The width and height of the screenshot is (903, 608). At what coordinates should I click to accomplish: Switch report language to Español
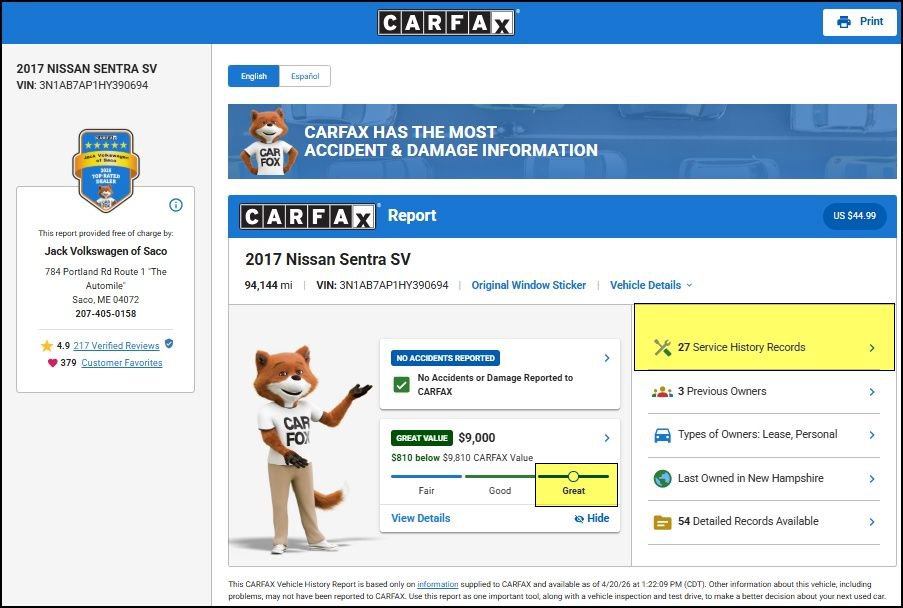pos(304,76)
